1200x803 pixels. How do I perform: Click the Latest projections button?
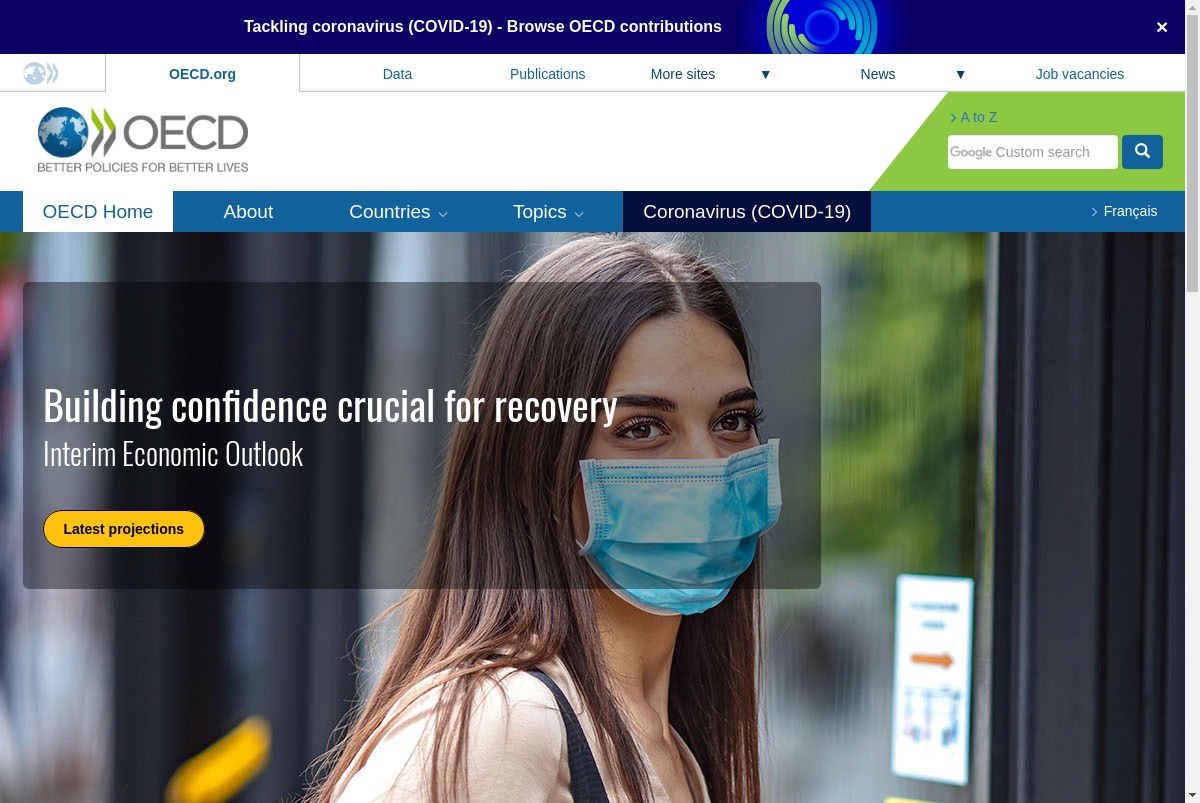pyautogui.click(x=124, y=529)
